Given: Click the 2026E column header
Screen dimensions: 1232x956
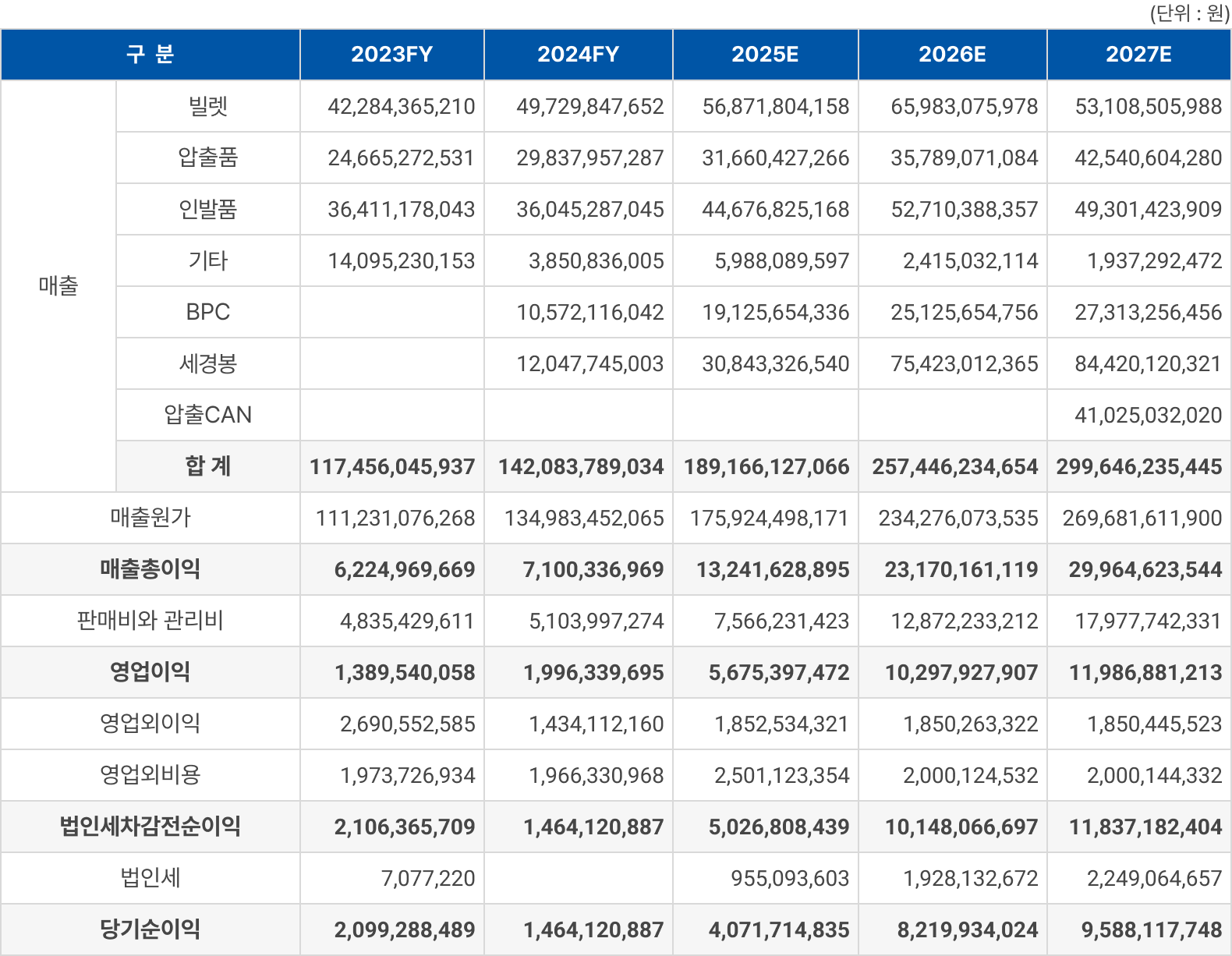Looking at the screenshot, I should pyautogui.click(x=952, y=55).
